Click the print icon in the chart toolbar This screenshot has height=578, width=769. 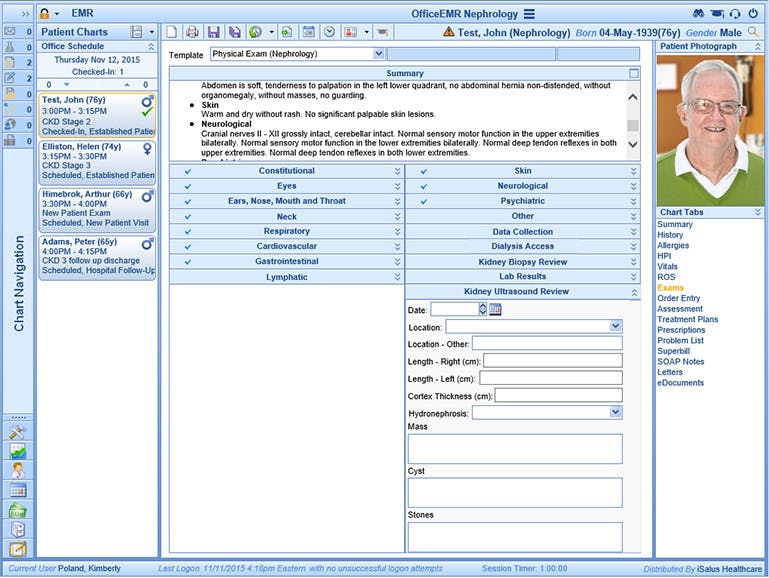192,32
